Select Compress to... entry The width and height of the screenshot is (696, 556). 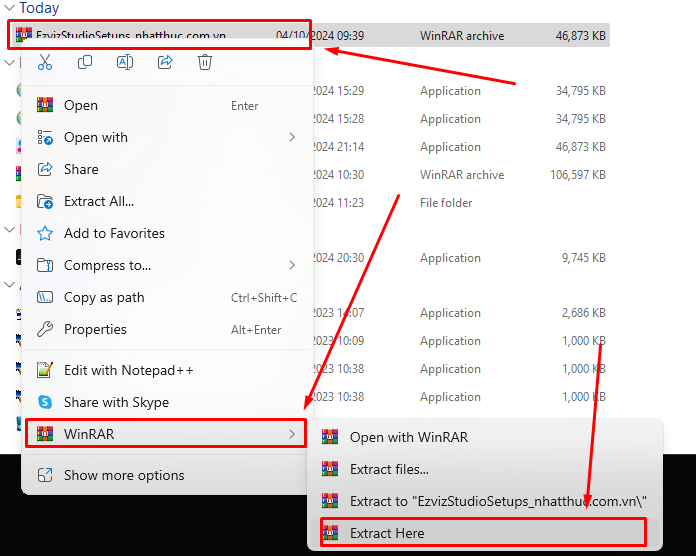click(x=167, y=265)
